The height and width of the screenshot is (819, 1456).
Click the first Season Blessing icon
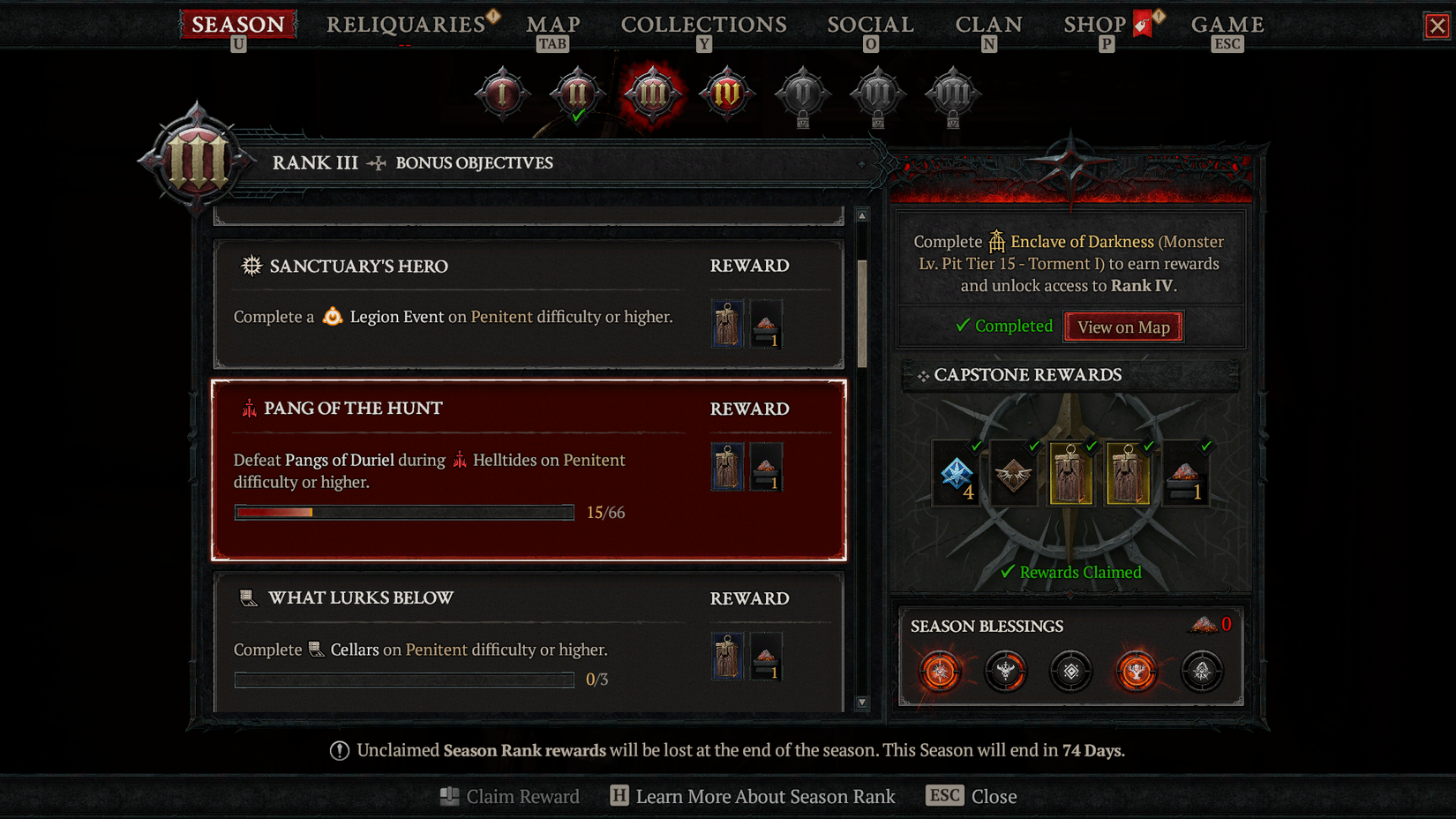pos(940,672)
